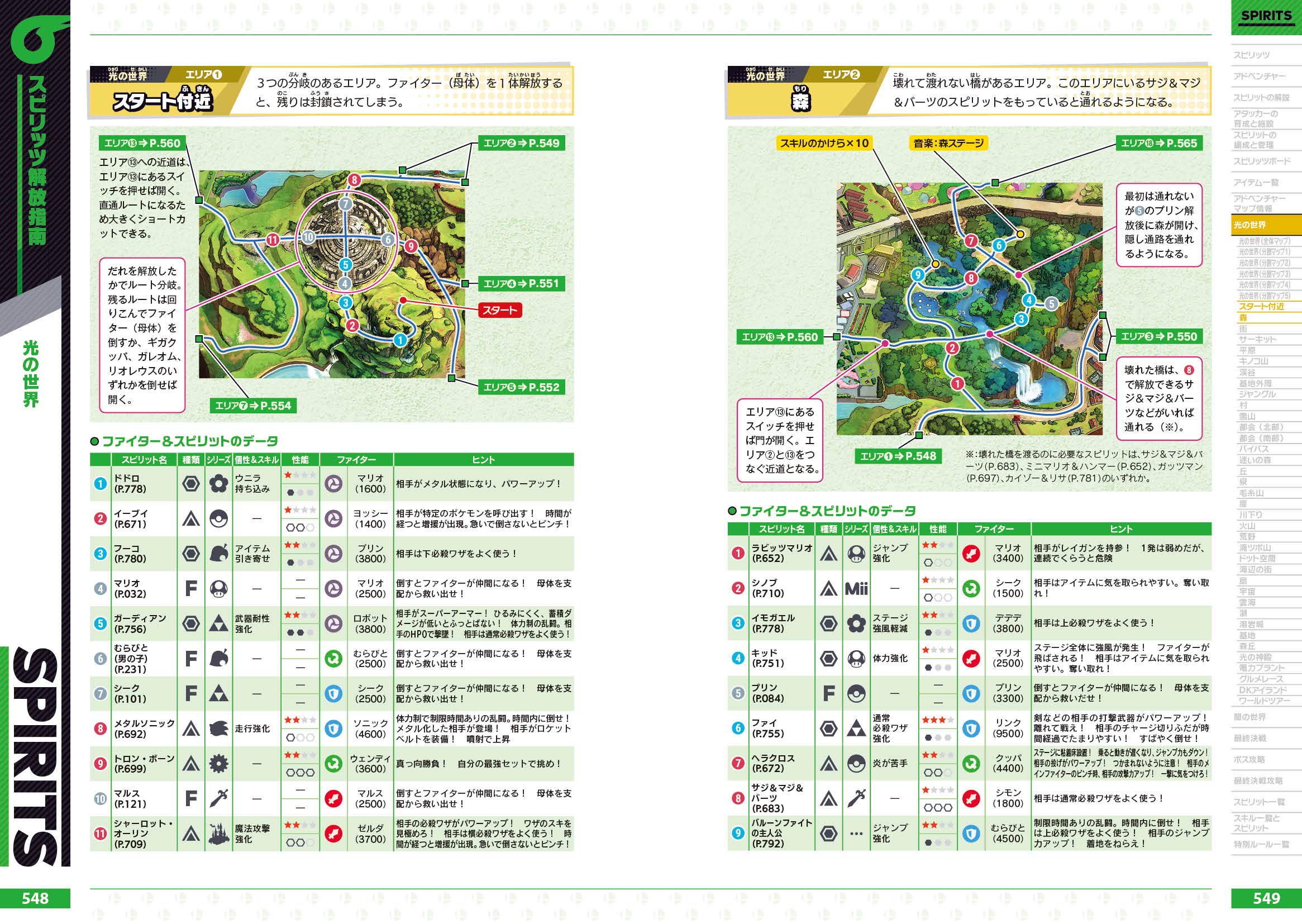This screenshot has height=924, width=1302.
Task: Select the flower series icon in the イモガエル row
Action: click(856, 623)
